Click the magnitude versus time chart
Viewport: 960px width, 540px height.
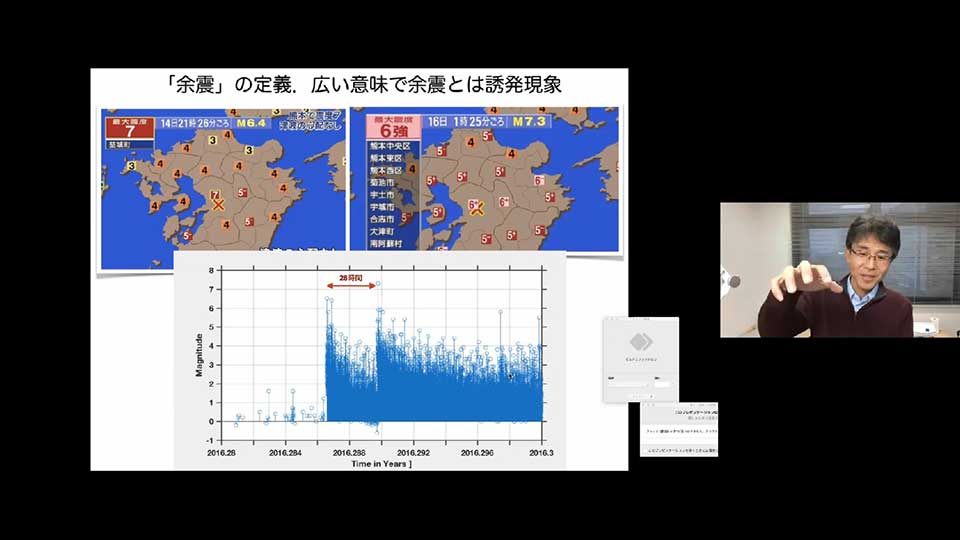pos(370,360)
